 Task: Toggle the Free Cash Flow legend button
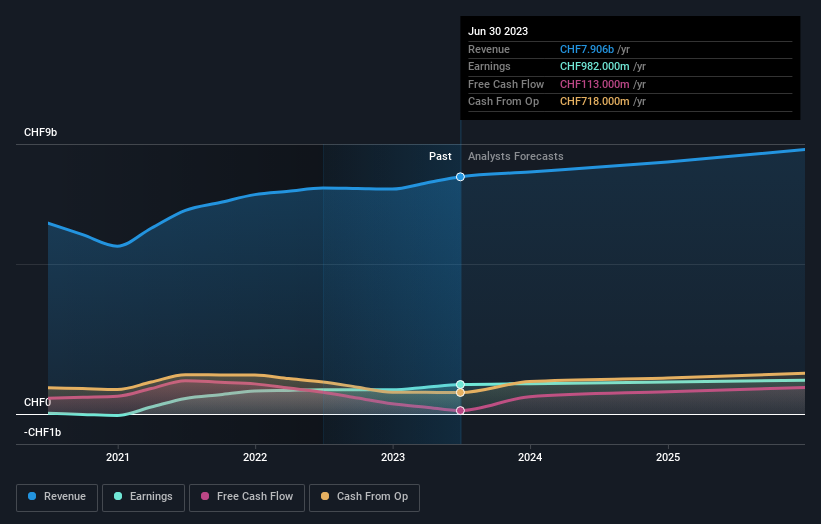(247, 497)
